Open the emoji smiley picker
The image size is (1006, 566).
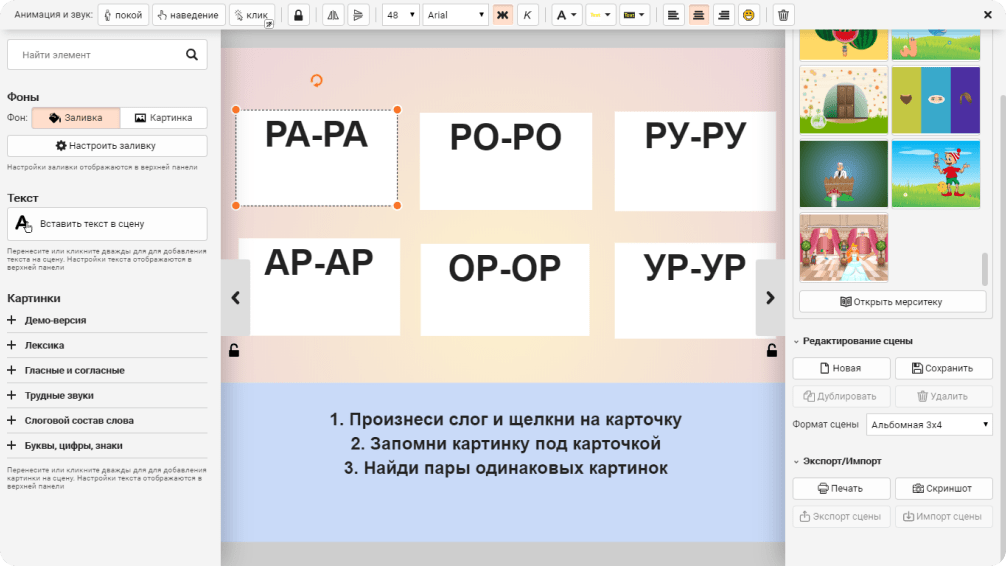[747, 15]
